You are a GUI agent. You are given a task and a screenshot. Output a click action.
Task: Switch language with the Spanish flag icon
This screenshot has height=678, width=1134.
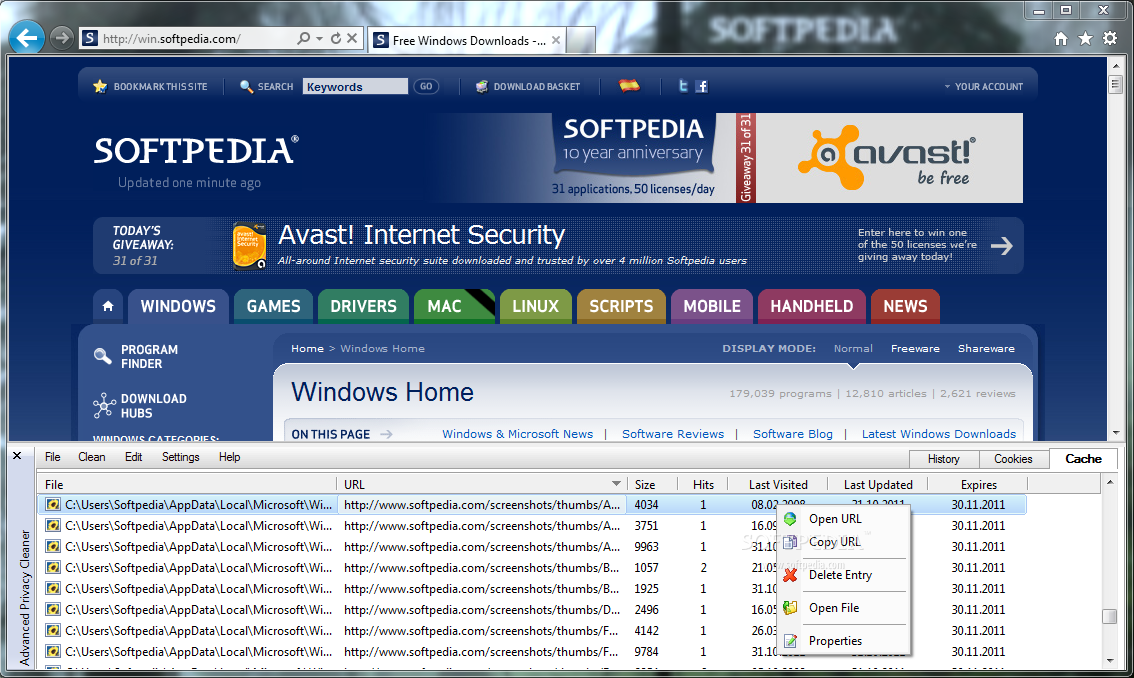pos(629,85)
